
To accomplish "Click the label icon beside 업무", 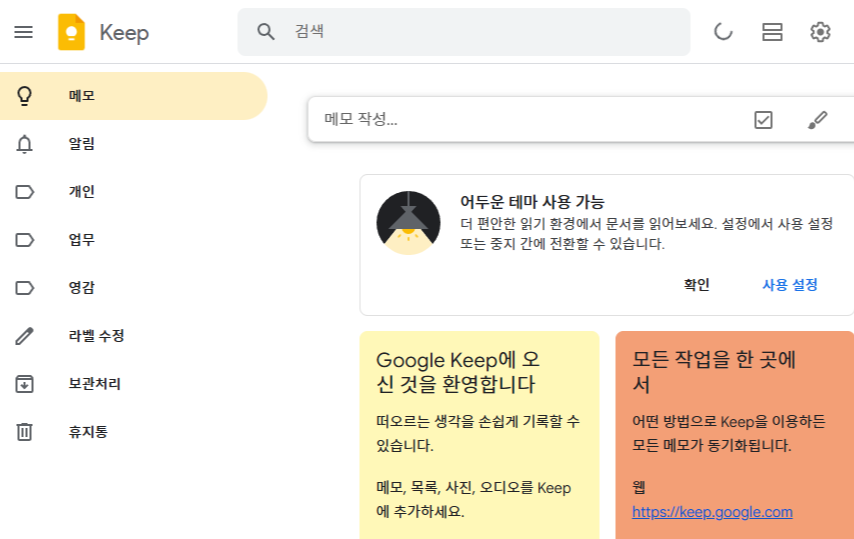I will click(25, 240).
